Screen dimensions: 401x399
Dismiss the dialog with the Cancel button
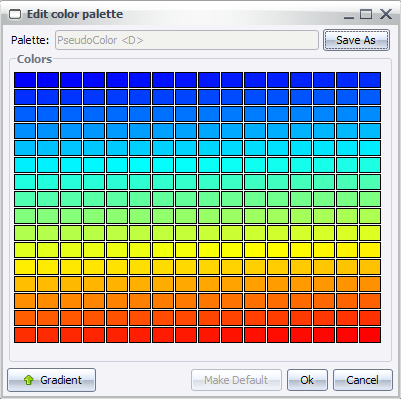[x=363, y=380]
